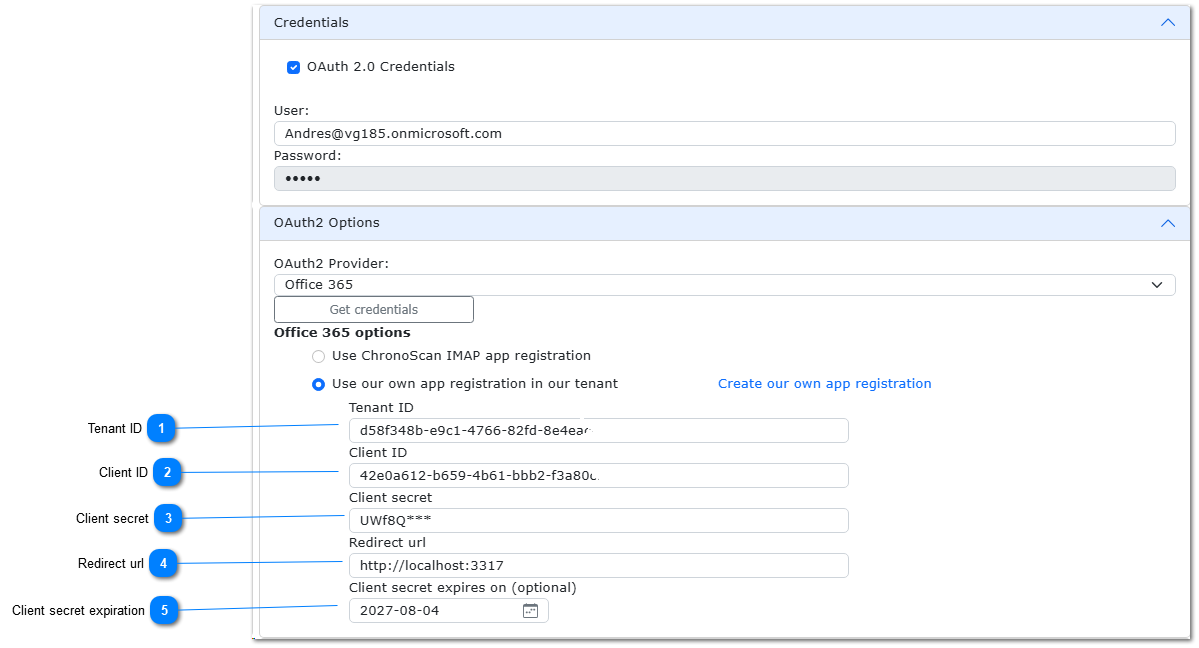The height and width of the screenshot is (648, 1199).
Task: Open the Create our own app registration link
Action: pos(824,383)
